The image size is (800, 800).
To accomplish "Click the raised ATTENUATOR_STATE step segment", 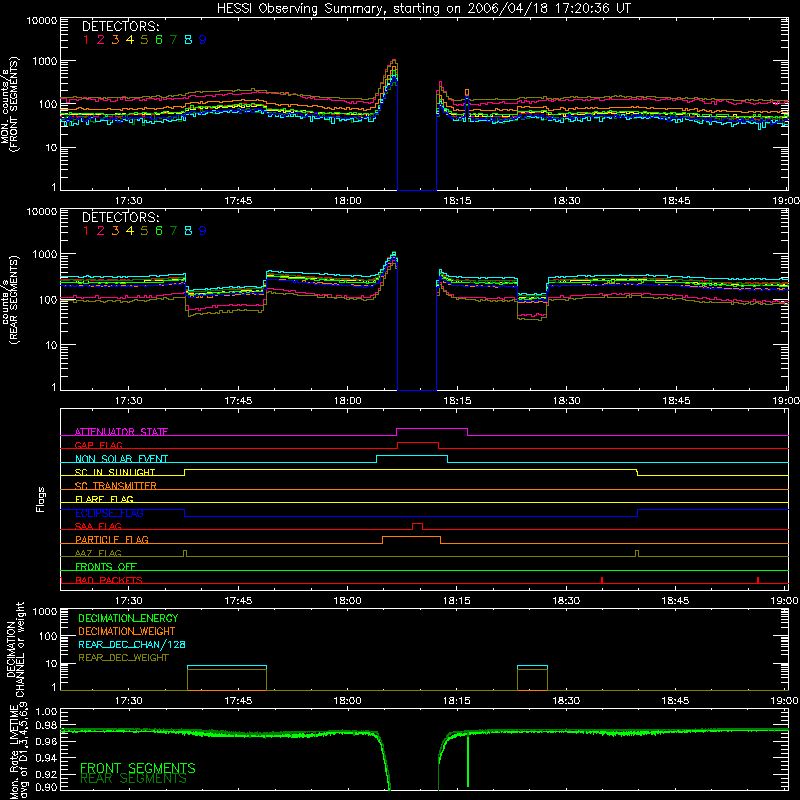I will click(x=432, y=429).
